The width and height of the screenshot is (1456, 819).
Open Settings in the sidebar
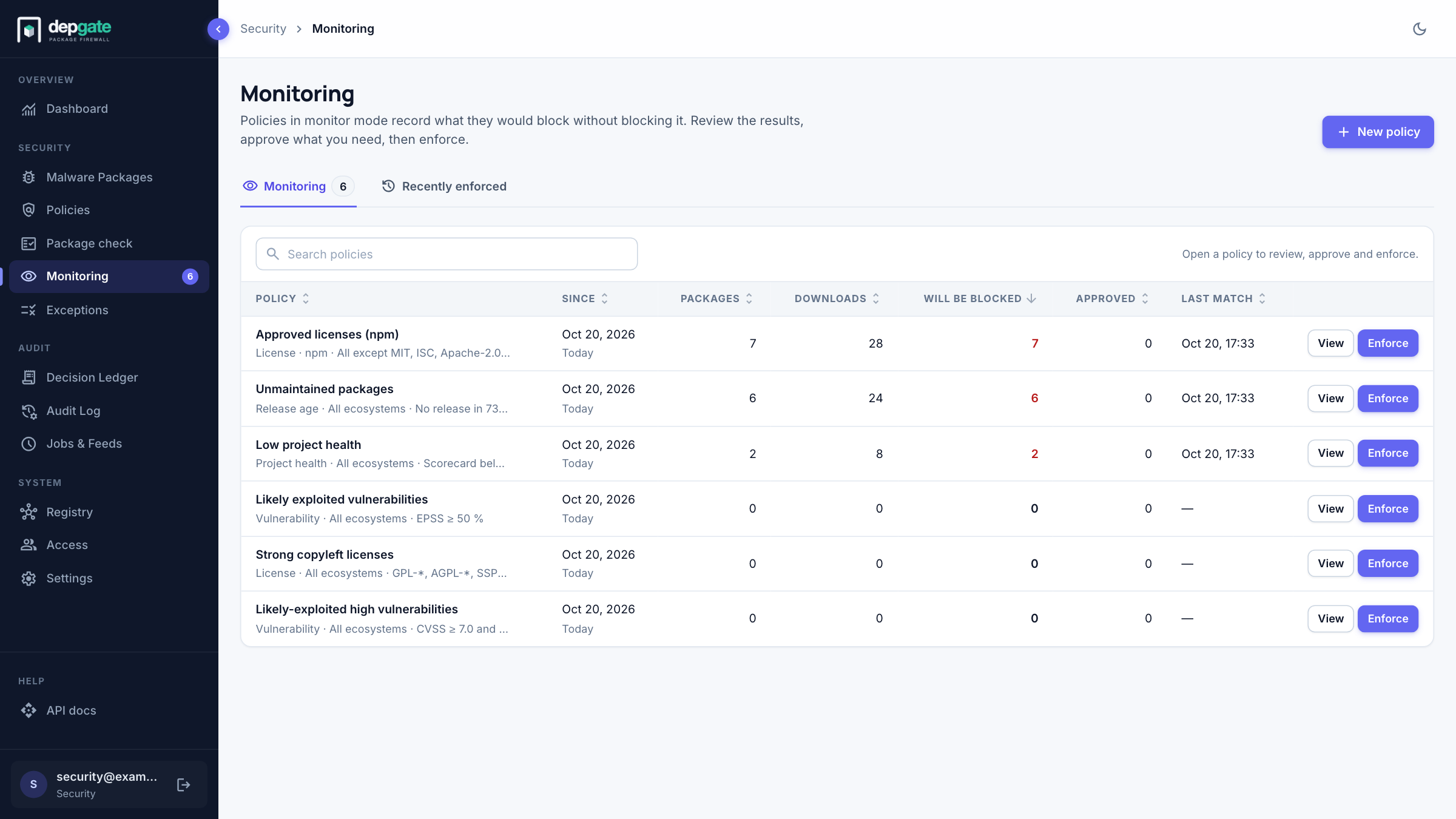(x=109, y=578)
